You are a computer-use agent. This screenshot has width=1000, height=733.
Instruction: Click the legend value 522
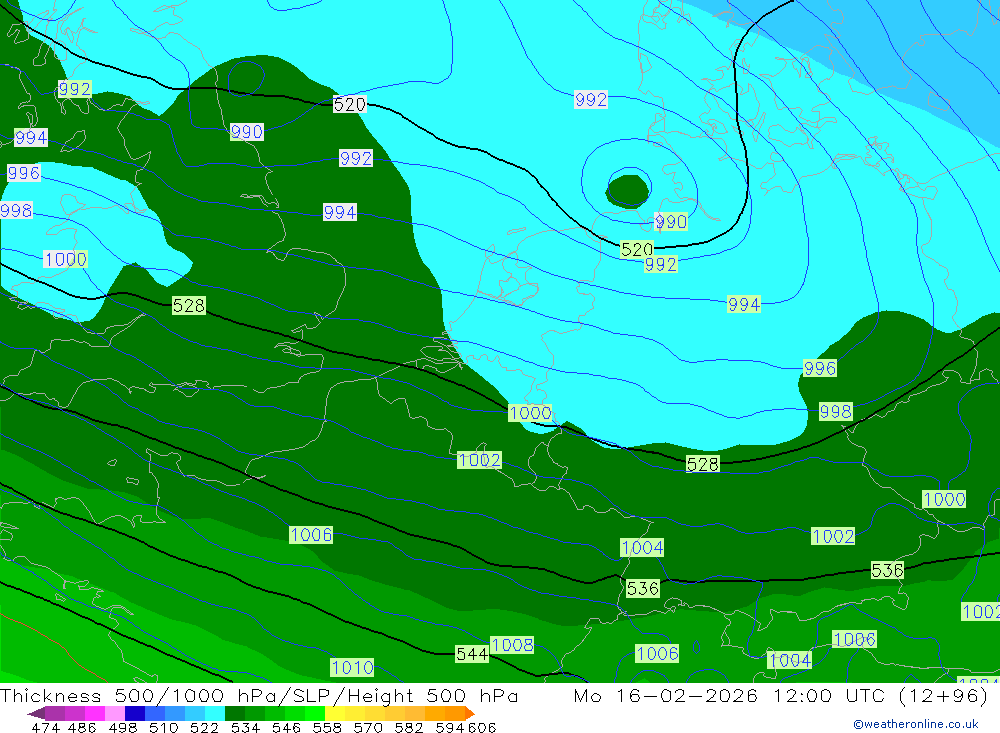[204, 727]
